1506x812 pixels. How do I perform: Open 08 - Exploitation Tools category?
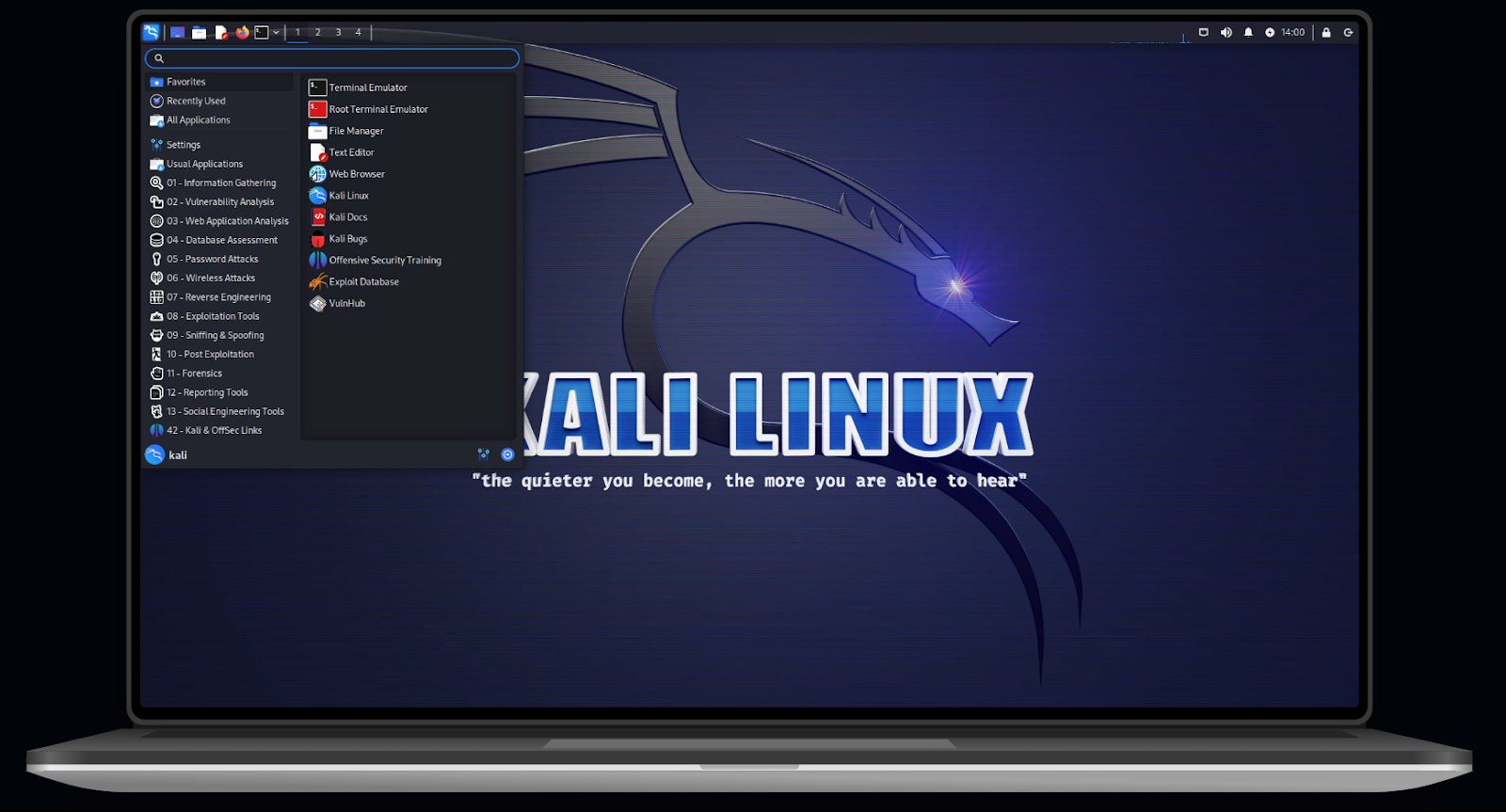[220, 316]
